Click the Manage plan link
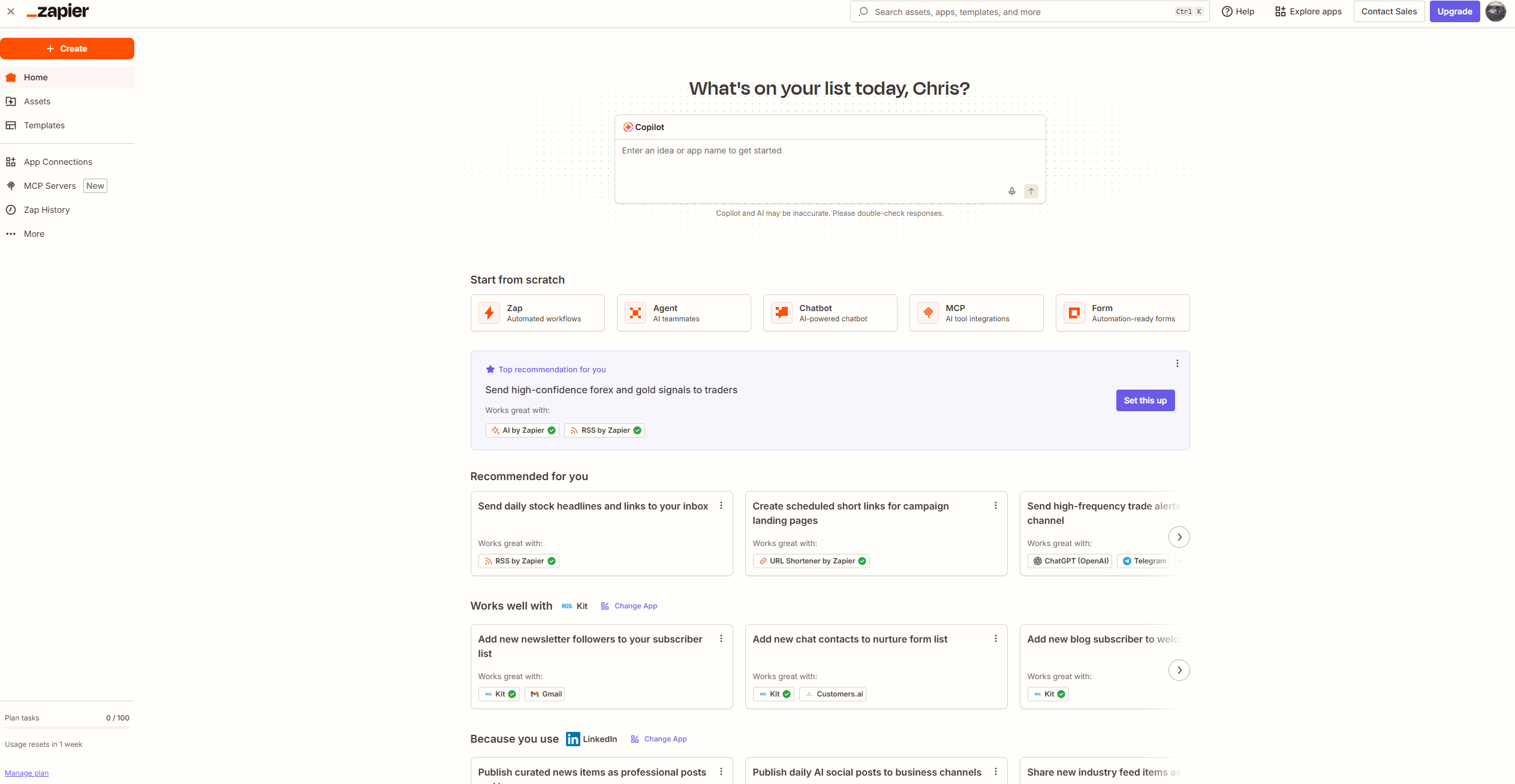 pyautogui.click(x=27, y=773)
